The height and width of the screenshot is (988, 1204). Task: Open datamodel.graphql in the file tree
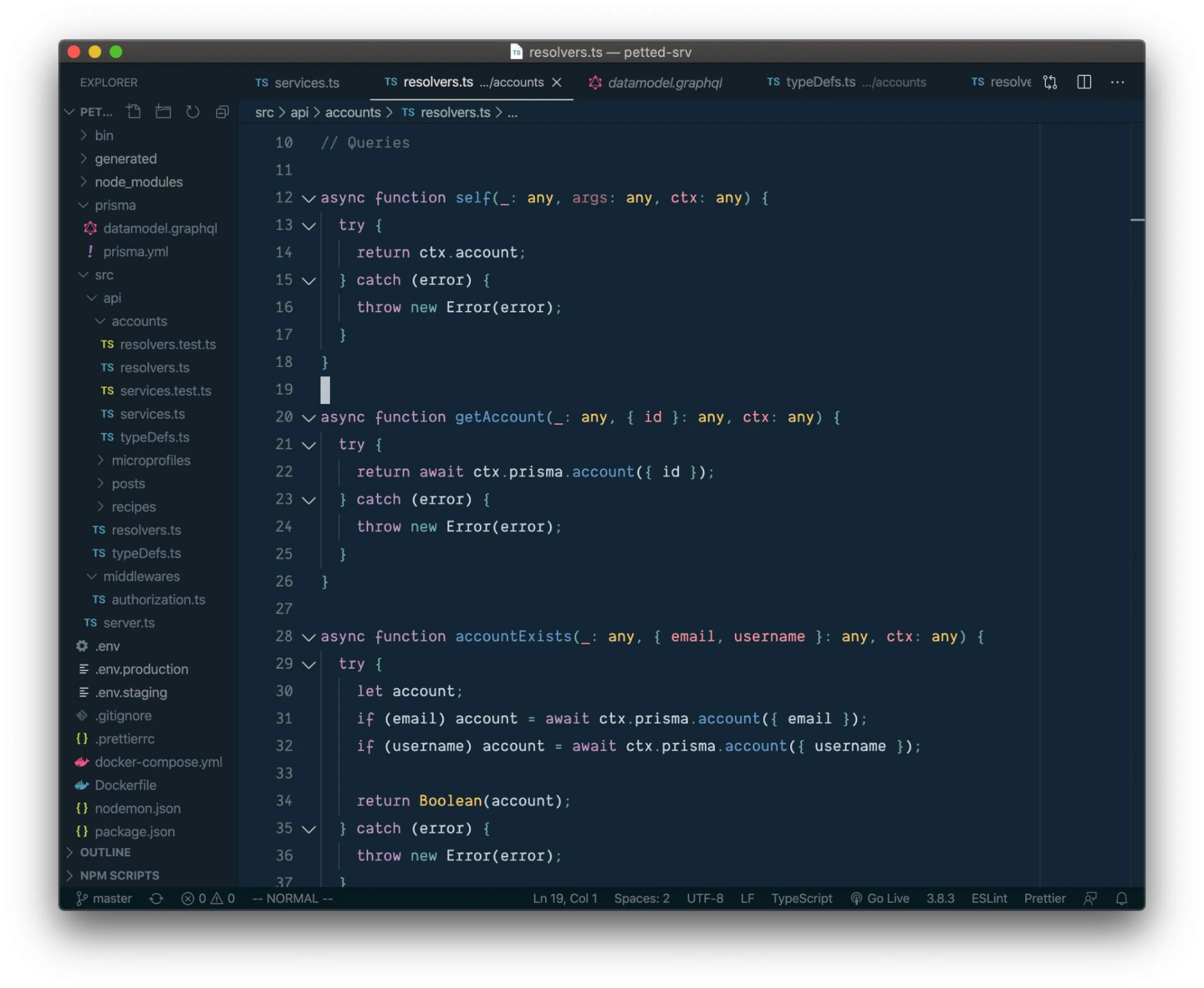[150, 228]
